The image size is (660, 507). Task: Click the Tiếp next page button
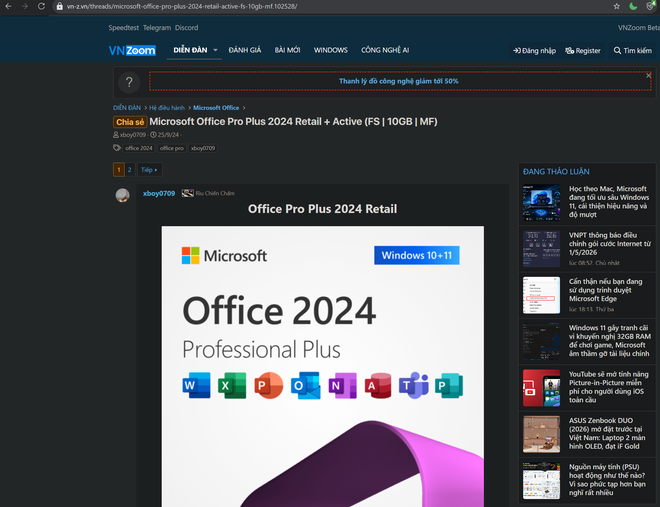(149, 170)
